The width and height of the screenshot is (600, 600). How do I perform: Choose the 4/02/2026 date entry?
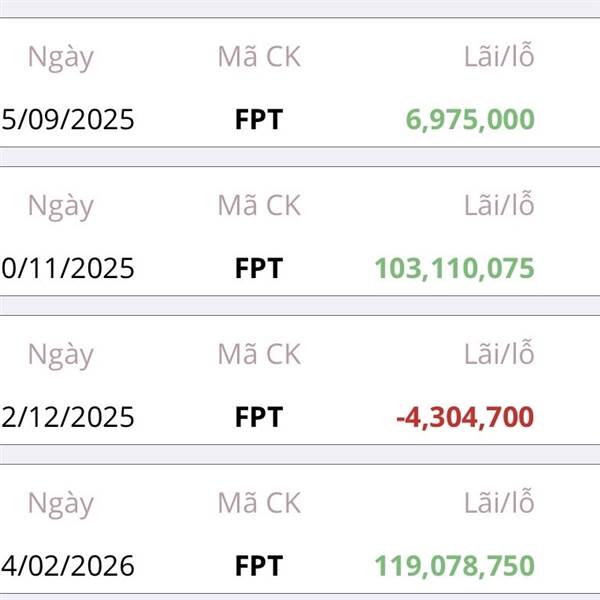pos(68,566)
